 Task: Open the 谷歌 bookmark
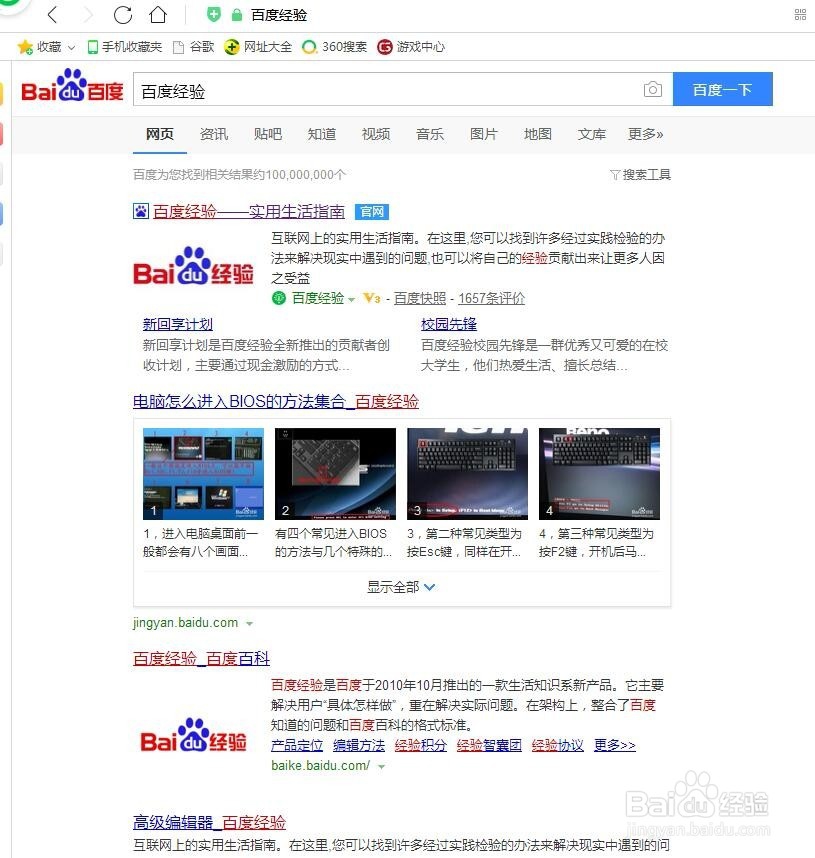click(193, 47)
